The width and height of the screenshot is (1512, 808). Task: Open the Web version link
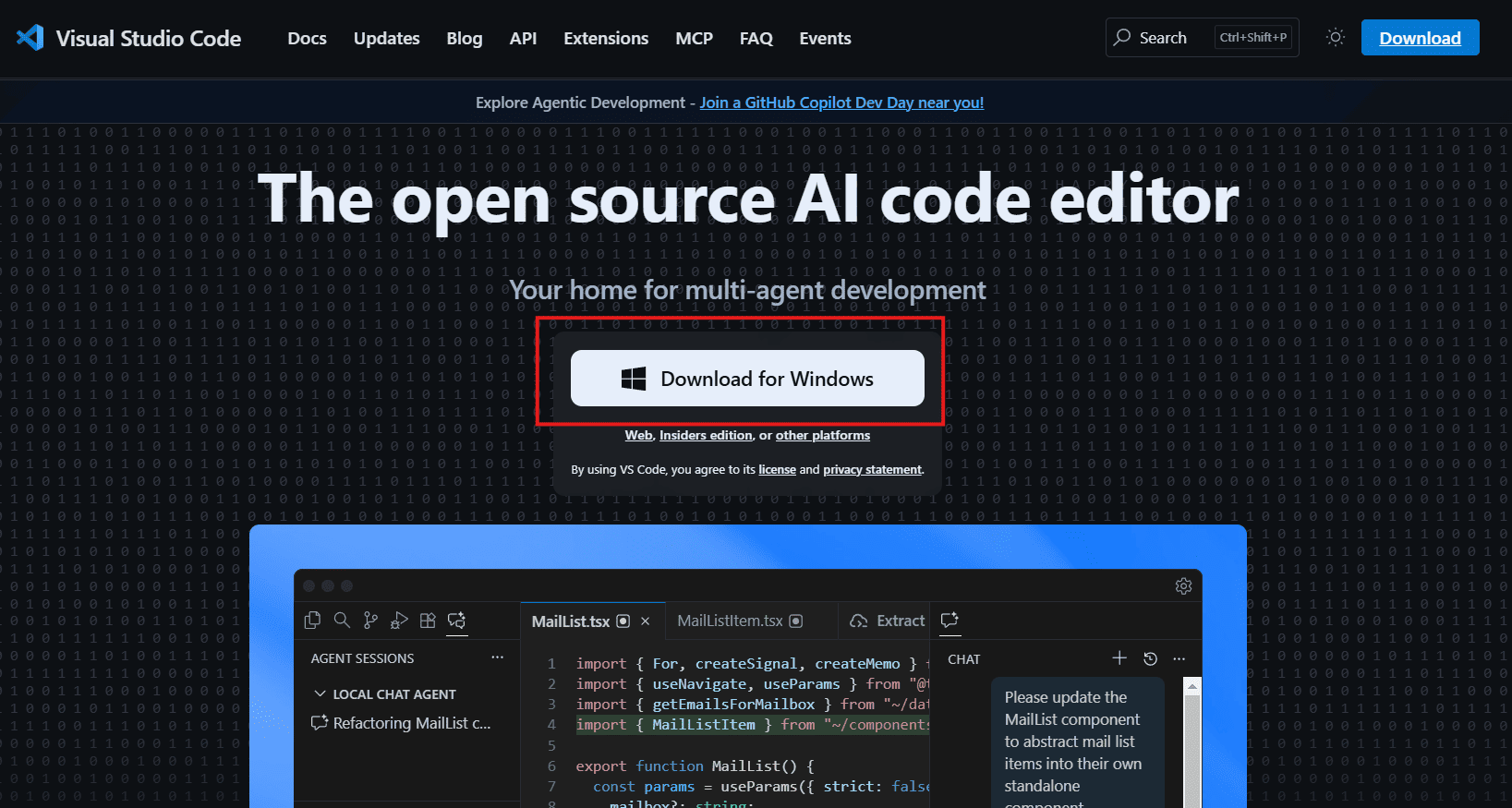(x=638, y=435)
